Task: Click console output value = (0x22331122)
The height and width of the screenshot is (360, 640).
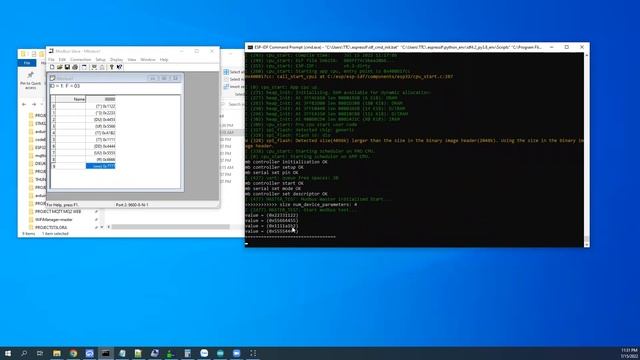Action: point(272,215)
